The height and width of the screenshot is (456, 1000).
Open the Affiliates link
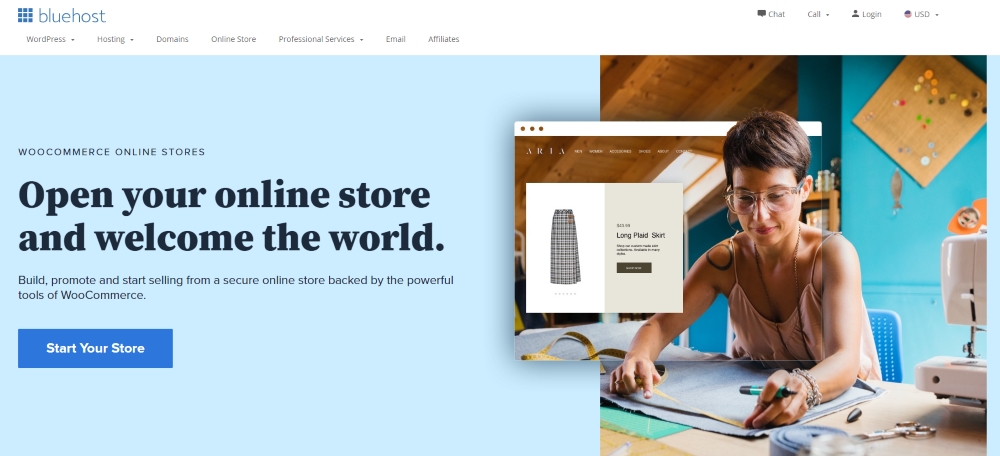(443, 39)
